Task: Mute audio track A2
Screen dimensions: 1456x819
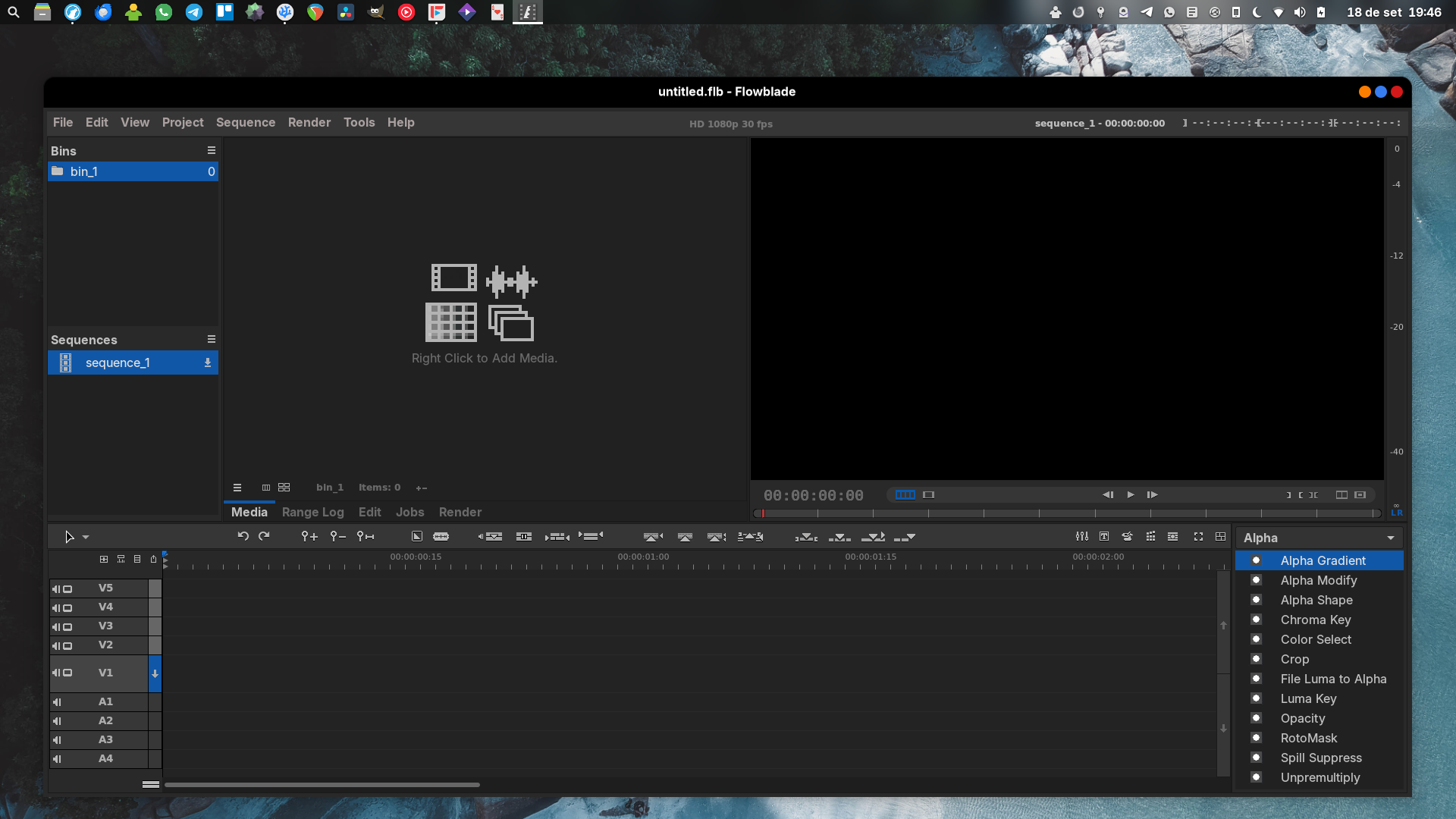Action: 57,721
